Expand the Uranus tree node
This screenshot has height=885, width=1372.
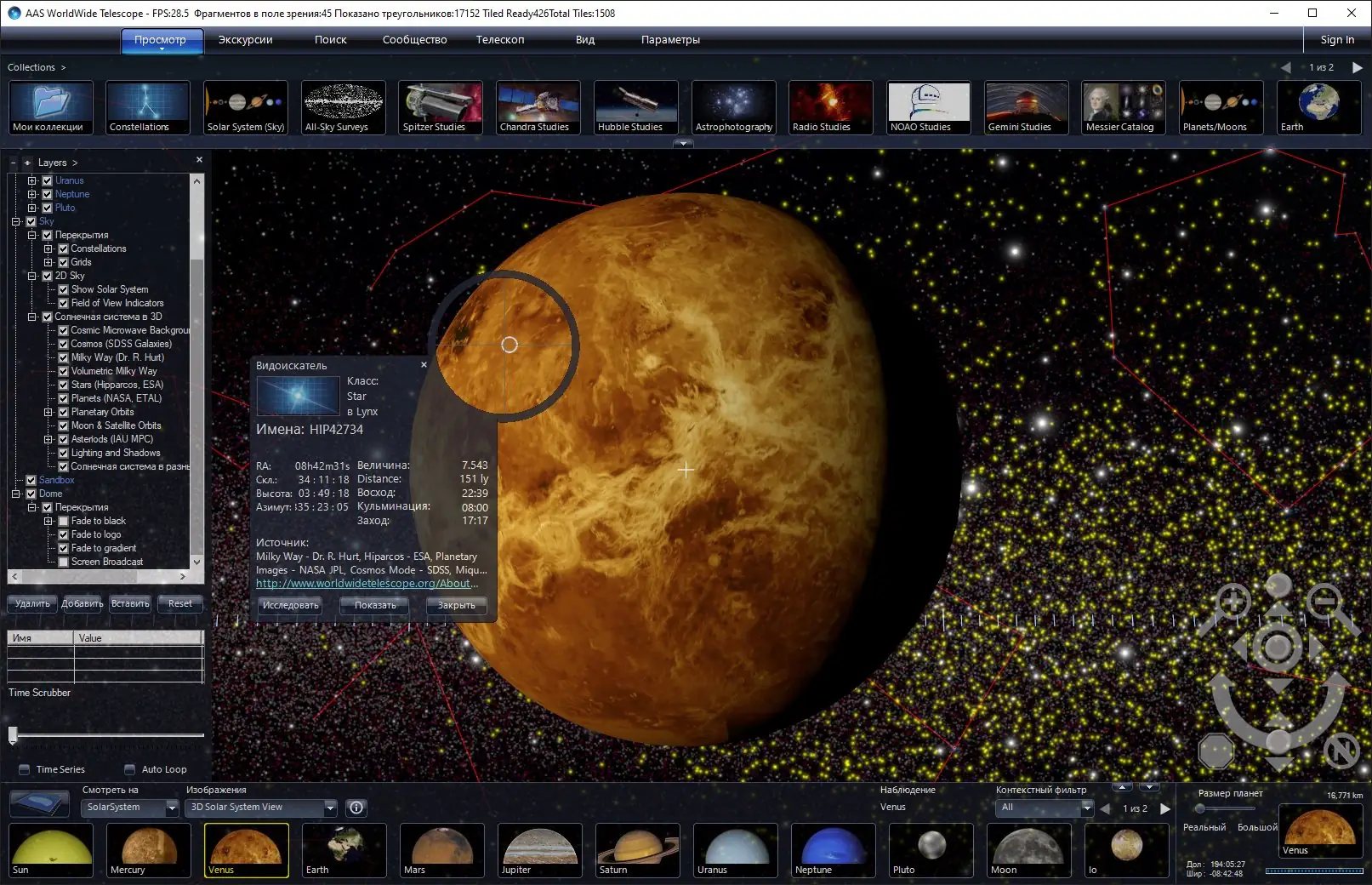point(32,180)
